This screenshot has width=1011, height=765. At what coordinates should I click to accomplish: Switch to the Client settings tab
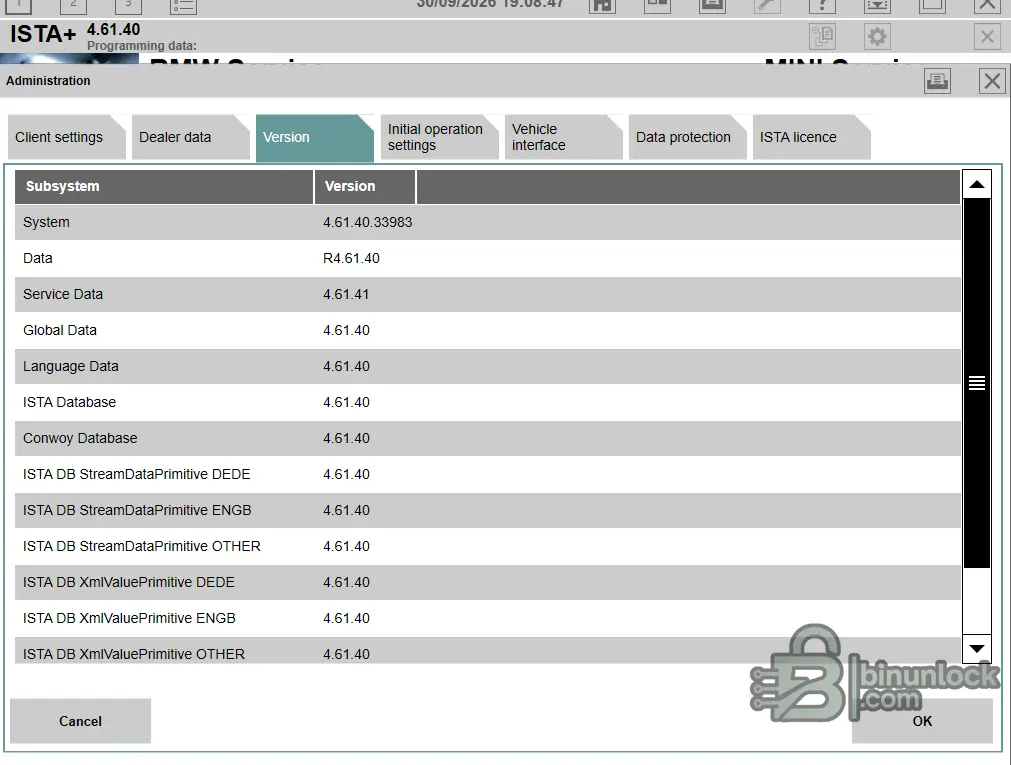pyautogui.click(x=66, y=137)
